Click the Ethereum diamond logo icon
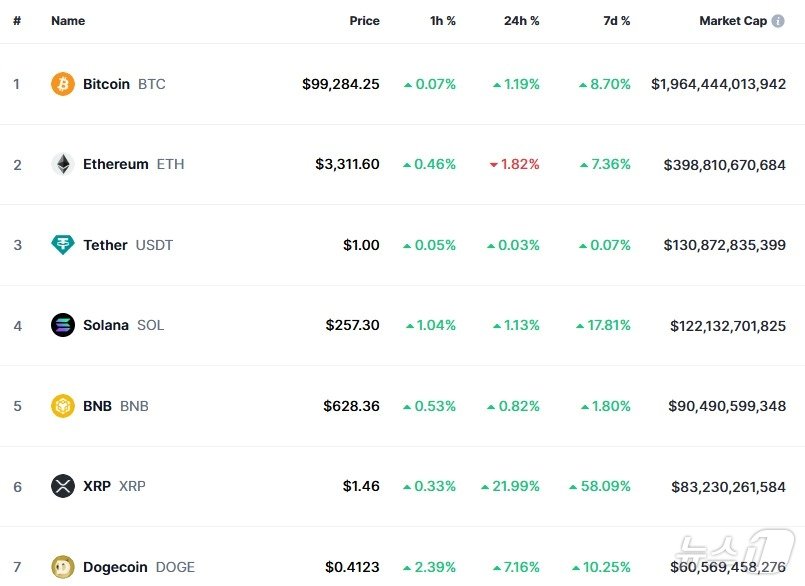The image size is (805, 586). (63, 164)
